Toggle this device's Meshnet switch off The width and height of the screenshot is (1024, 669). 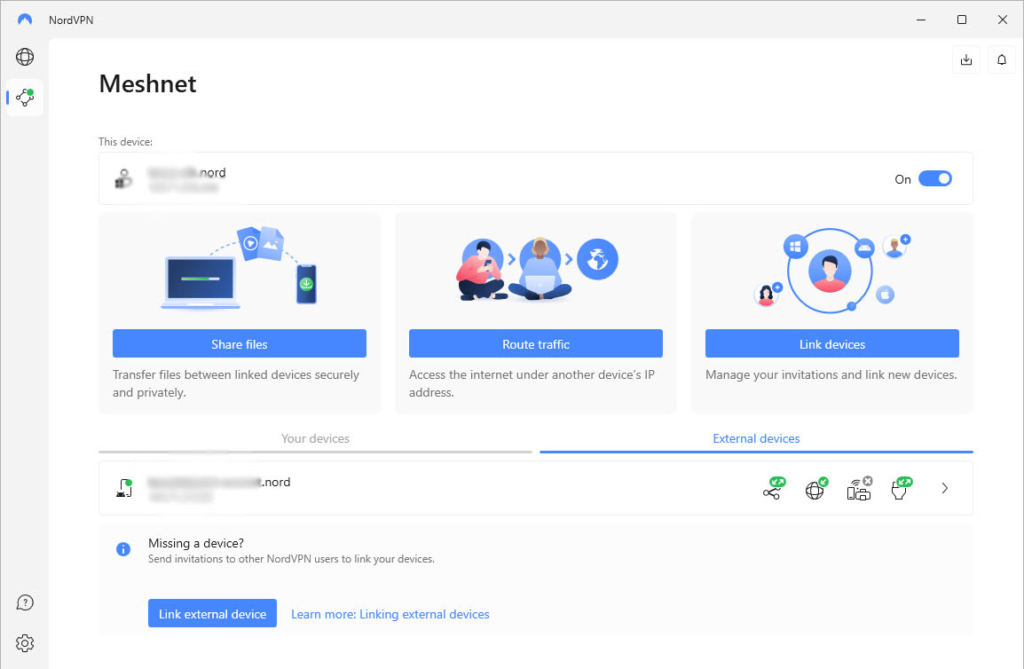click(935, 177)
